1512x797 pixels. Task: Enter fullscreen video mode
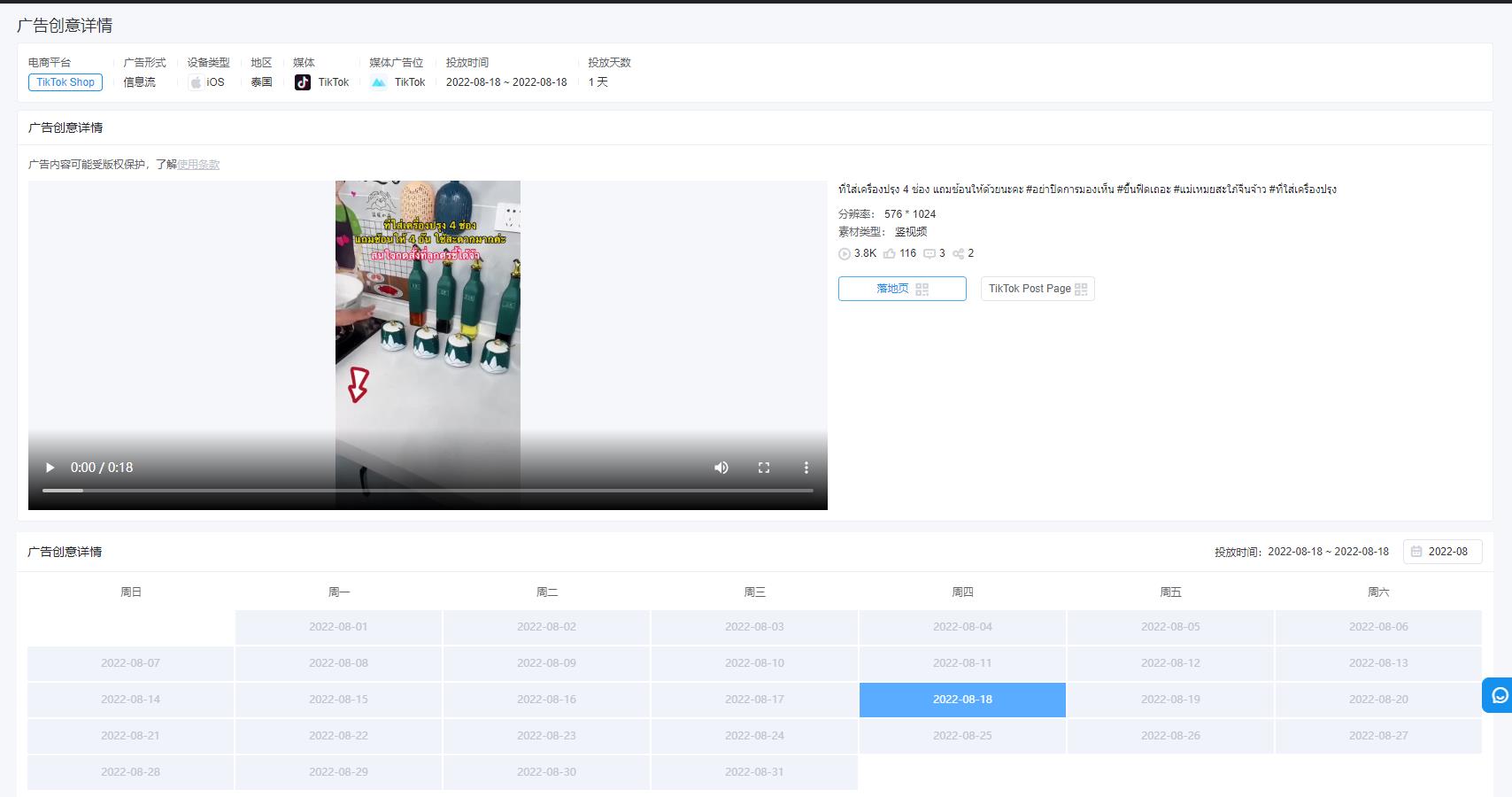point(764,468)
